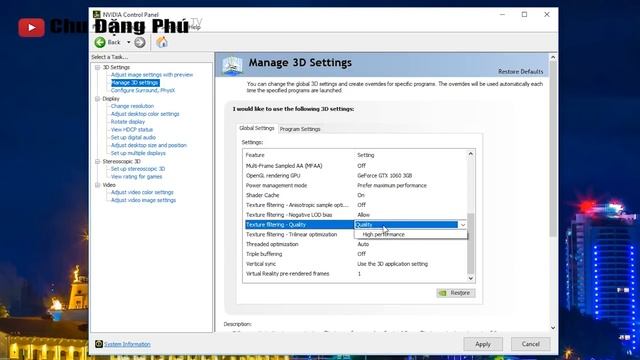Open the Home icon in toolbar
The width and height of the screenshot is (640, 360).
(x=162, y=42)
